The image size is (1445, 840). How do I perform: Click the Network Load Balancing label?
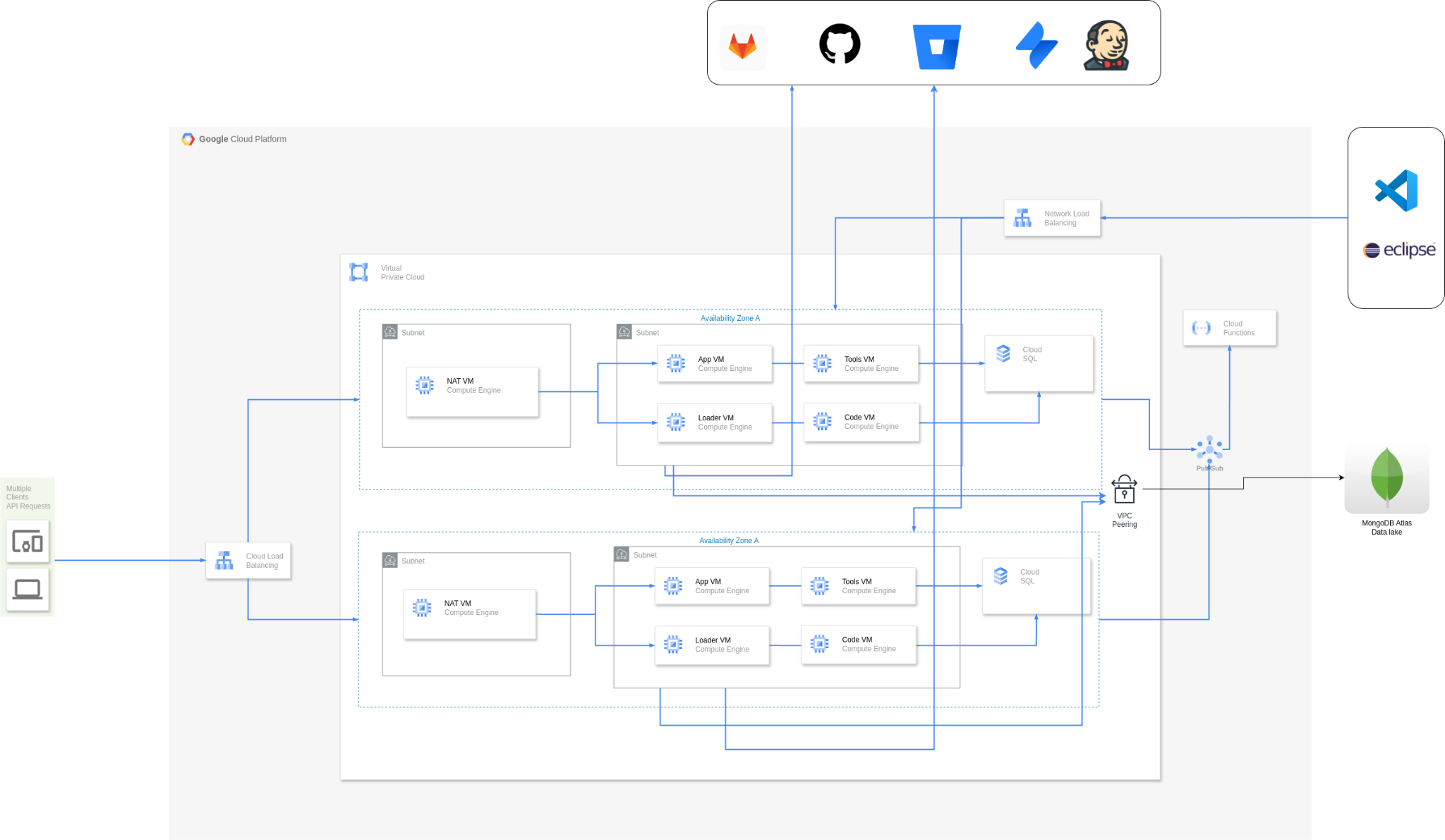(1067, 218)
